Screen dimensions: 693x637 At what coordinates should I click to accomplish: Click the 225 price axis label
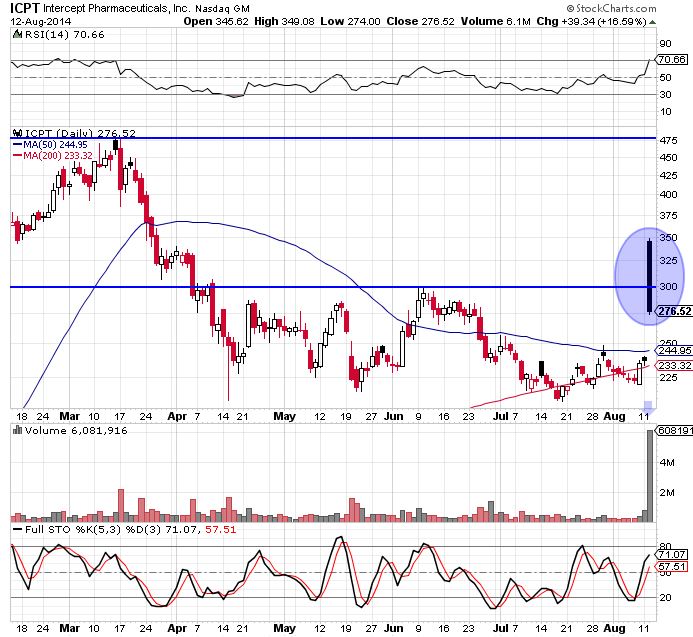pos(668,378)
